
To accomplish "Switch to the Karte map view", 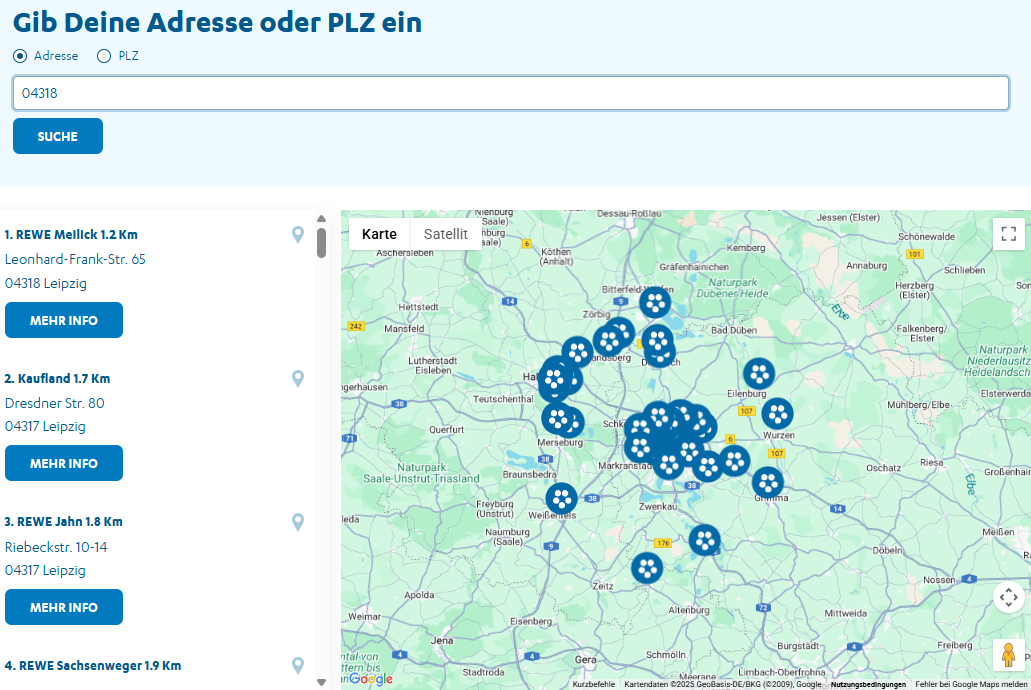I will pyautogui.click(x=379, y=234).
